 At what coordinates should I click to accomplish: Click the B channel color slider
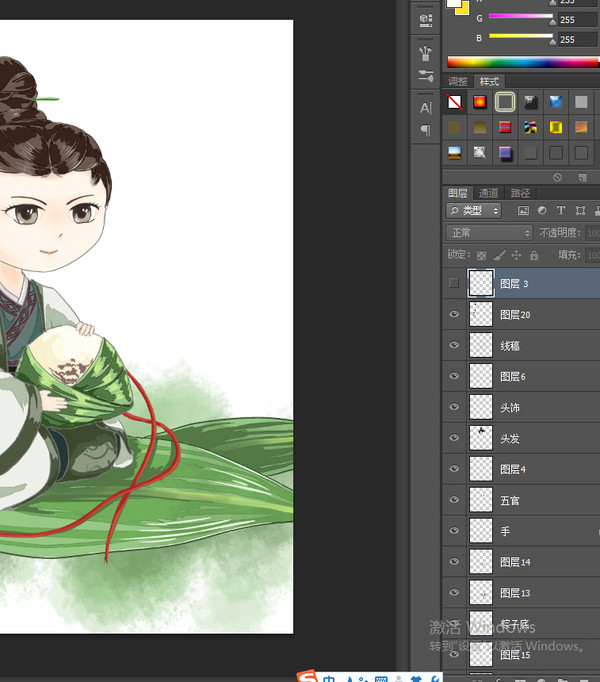(x=521, y=36)
